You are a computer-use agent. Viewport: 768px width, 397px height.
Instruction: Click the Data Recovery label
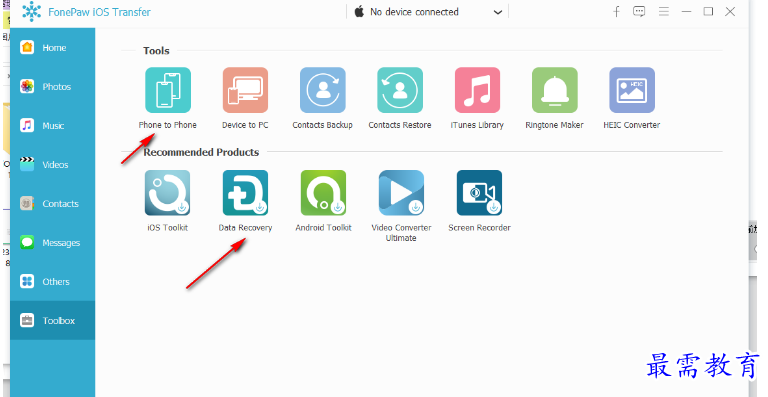[x=245, y=228]
